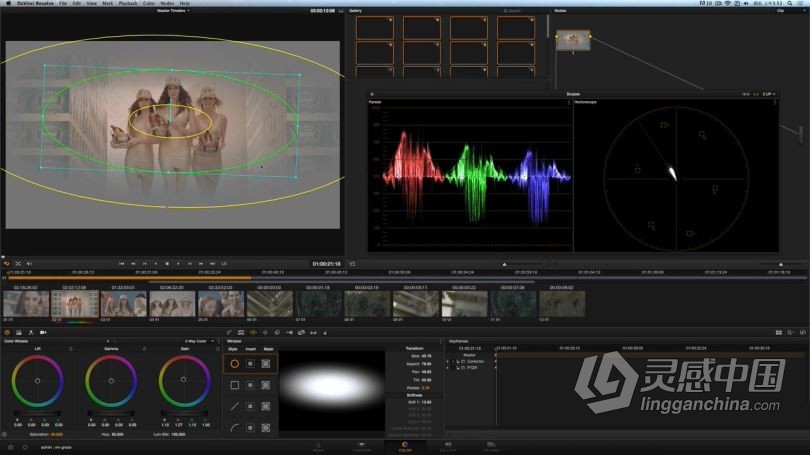Click the Gain color wheel center

tap(183, 380)
